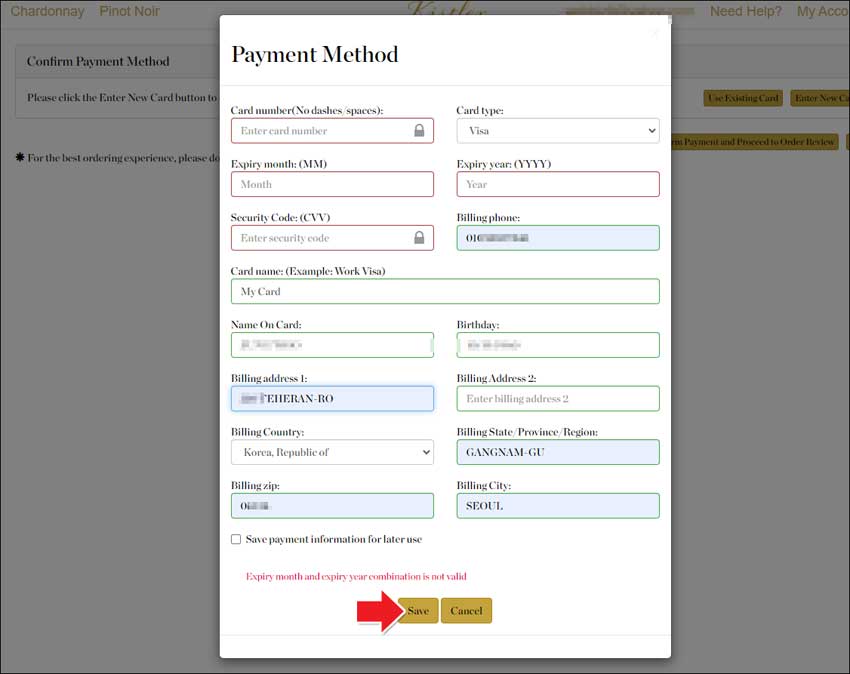Screen dimensions: 850x674
Task: Focus the Expiry year field
Action: [x=558, y=184]
